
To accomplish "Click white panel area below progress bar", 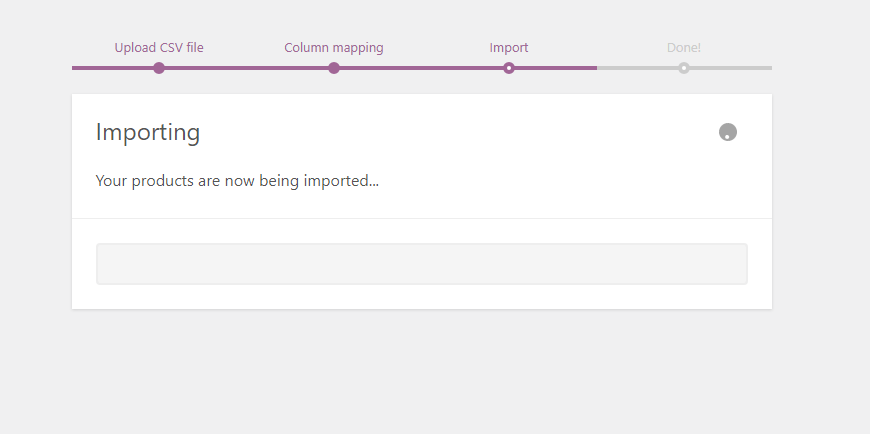I will [x=422, y=297].
